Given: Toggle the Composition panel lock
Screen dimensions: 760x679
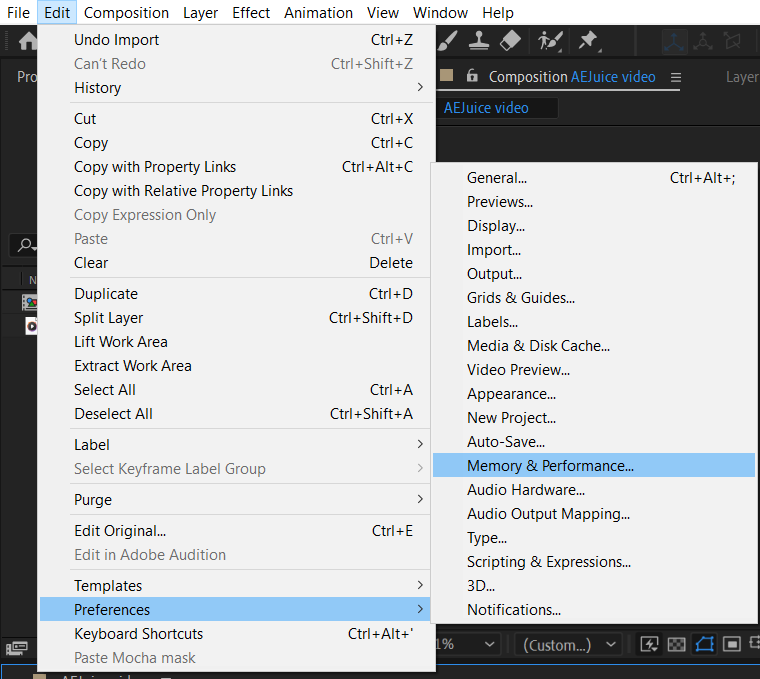Looking at the screenshot, I should point(471,77).
